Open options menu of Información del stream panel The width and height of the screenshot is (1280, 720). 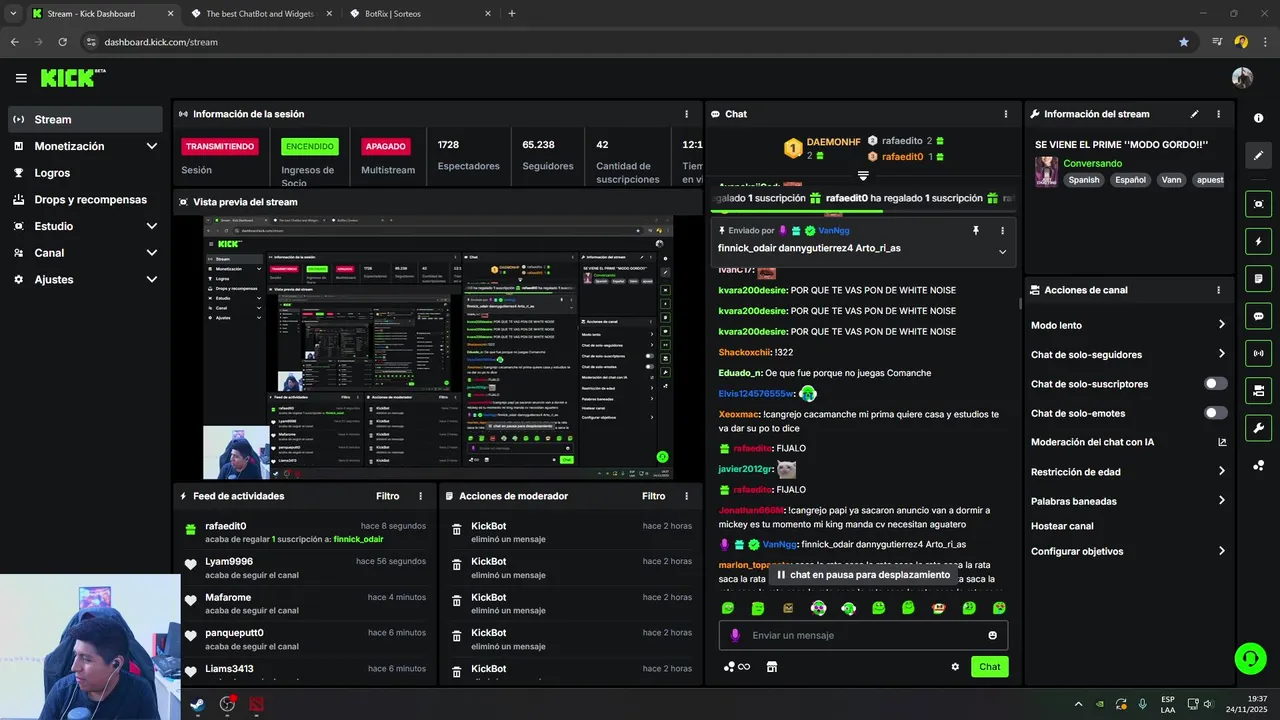pos(1218,114)
